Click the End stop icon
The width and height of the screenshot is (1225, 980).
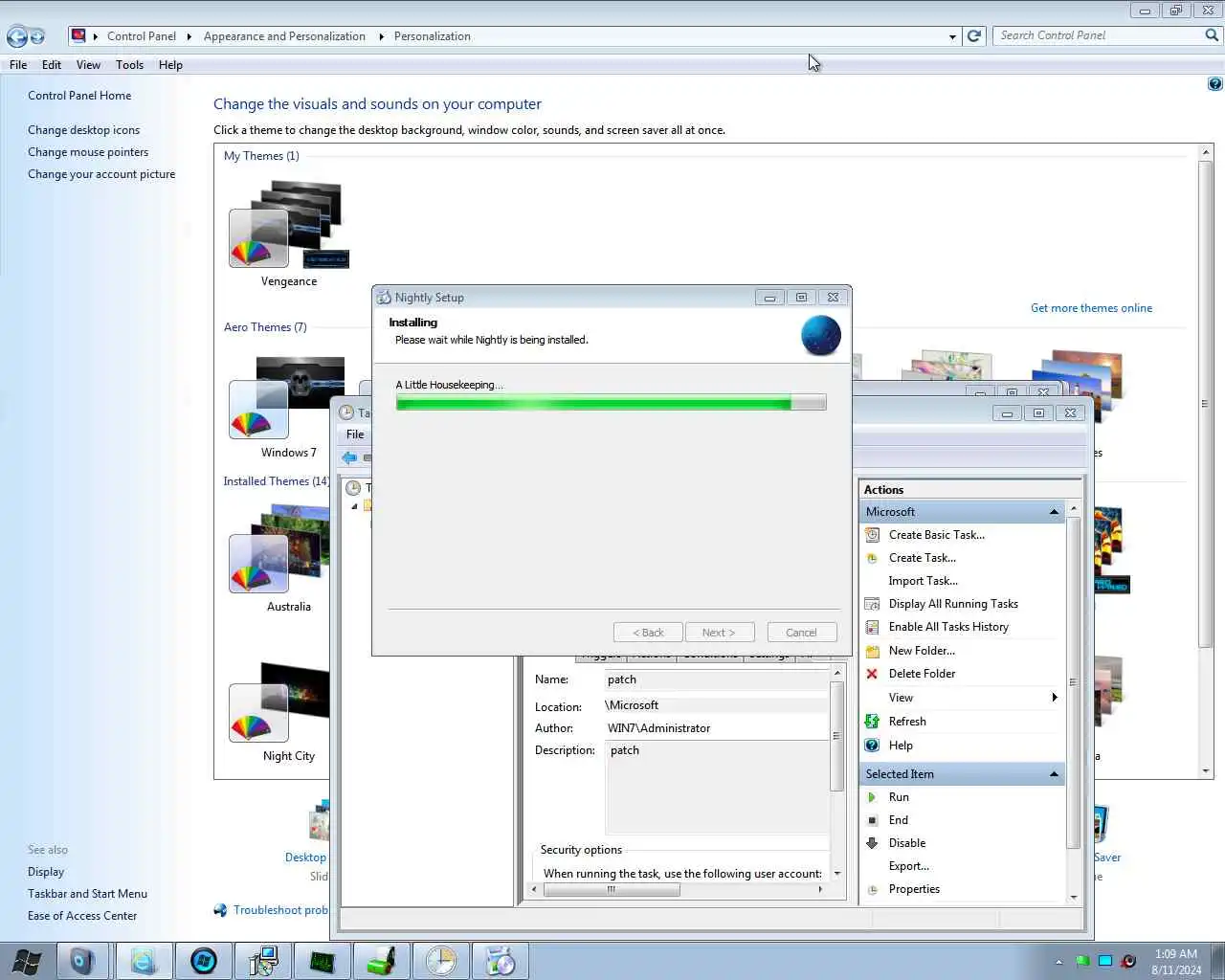872,820
